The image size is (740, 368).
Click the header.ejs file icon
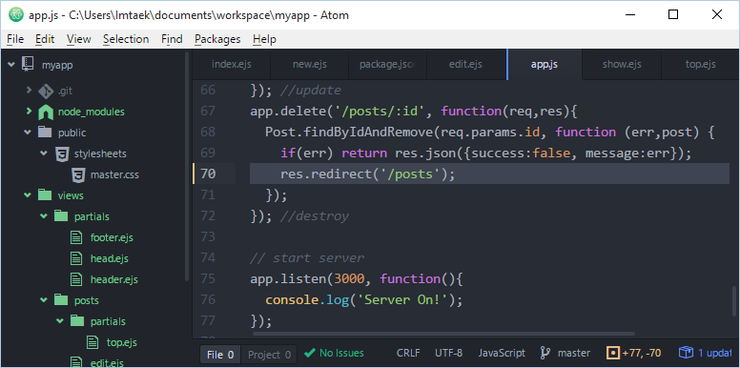pos(76,279)
